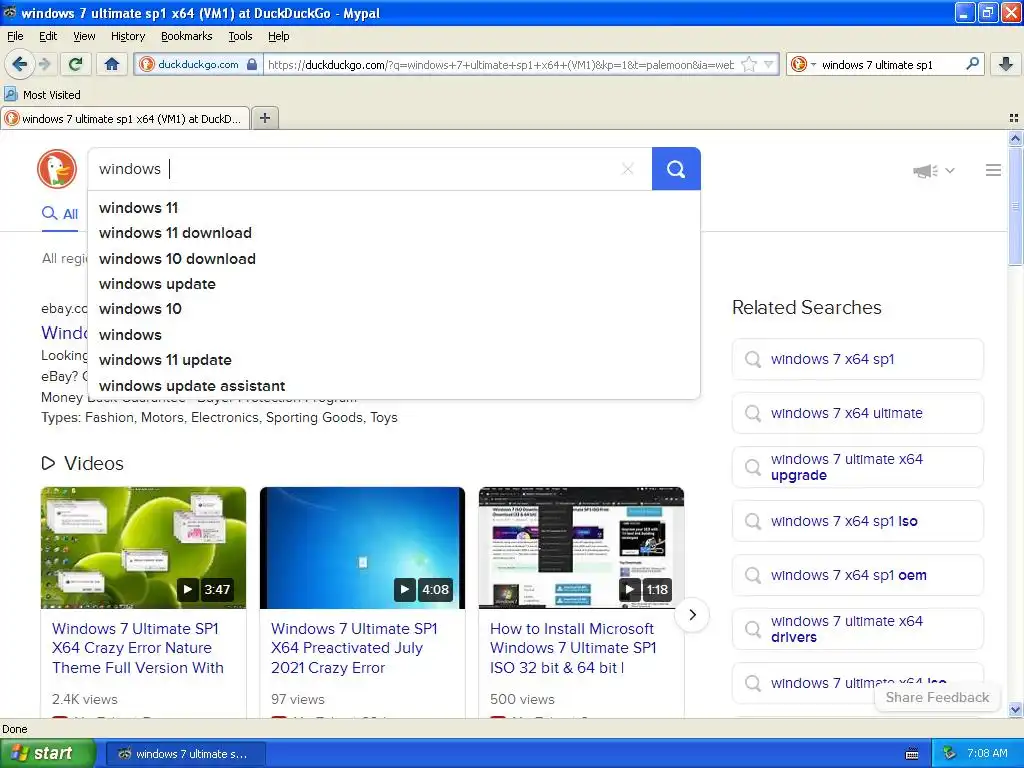This screenshot has height=768, width=1024.
Task: Open the View menu
Action: [x=84, y=36]
